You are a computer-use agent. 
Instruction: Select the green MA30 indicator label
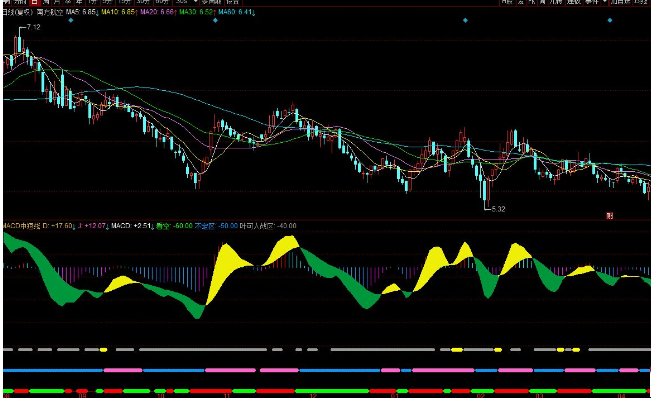pos(197,12)
